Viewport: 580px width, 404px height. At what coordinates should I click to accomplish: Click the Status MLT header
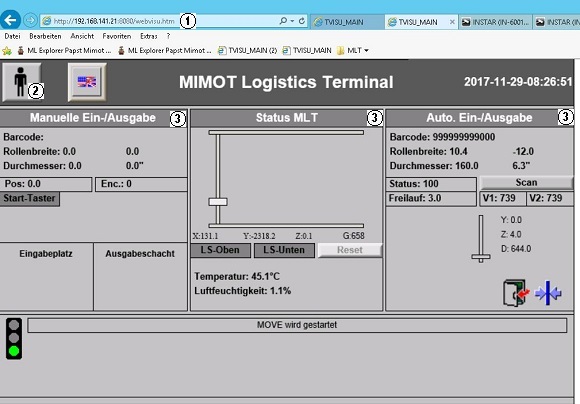click(287, 118)
